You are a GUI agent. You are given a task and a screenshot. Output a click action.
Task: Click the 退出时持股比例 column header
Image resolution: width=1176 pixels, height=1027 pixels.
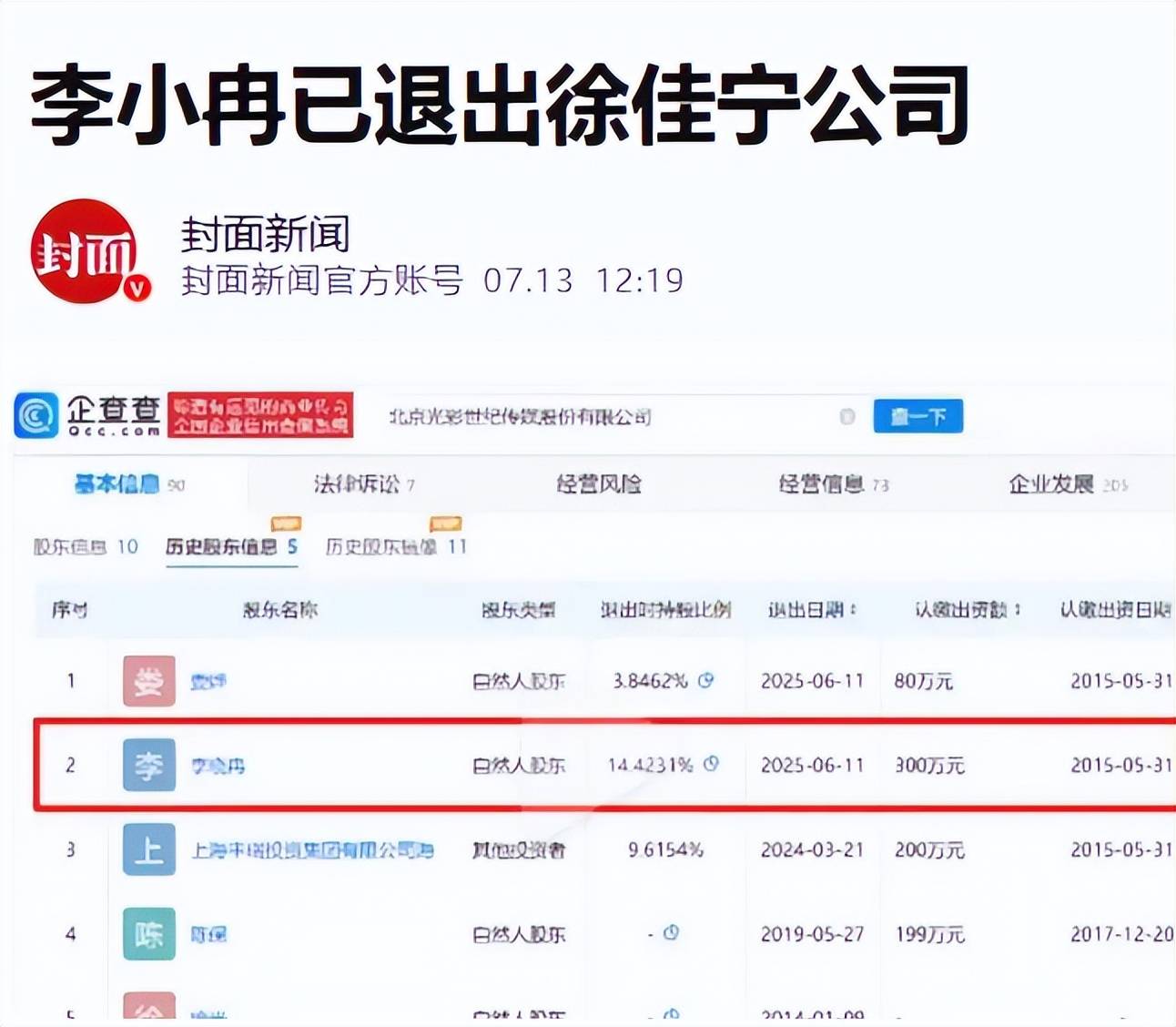[x=665, y=610]
